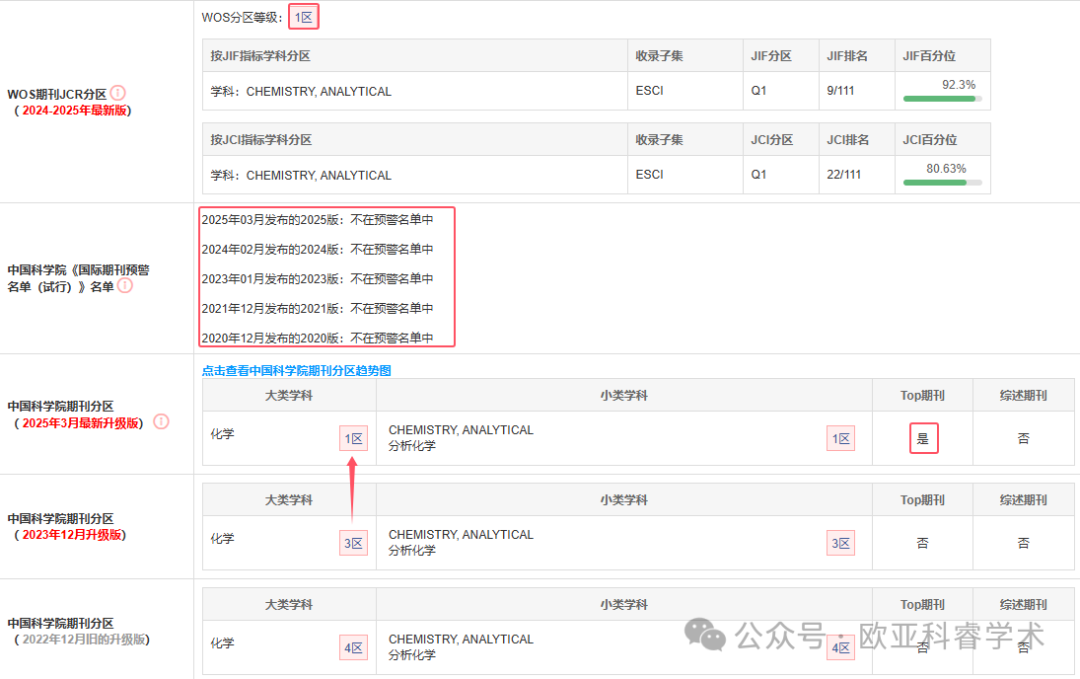Click CHEMISTRY, ANALYTICAL 分析化学 in the 2022 version table
The width and height of the screenshot is (1080, 679).
coord(461,647)
